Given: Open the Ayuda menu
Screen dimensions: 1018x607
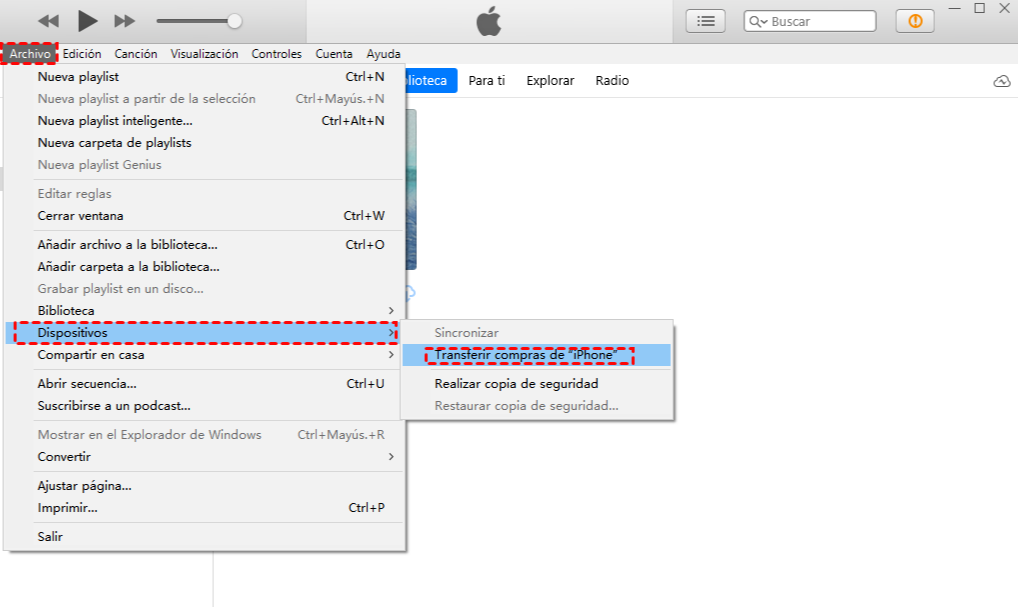Looking at the screenshot, I should tap(383, 54).
